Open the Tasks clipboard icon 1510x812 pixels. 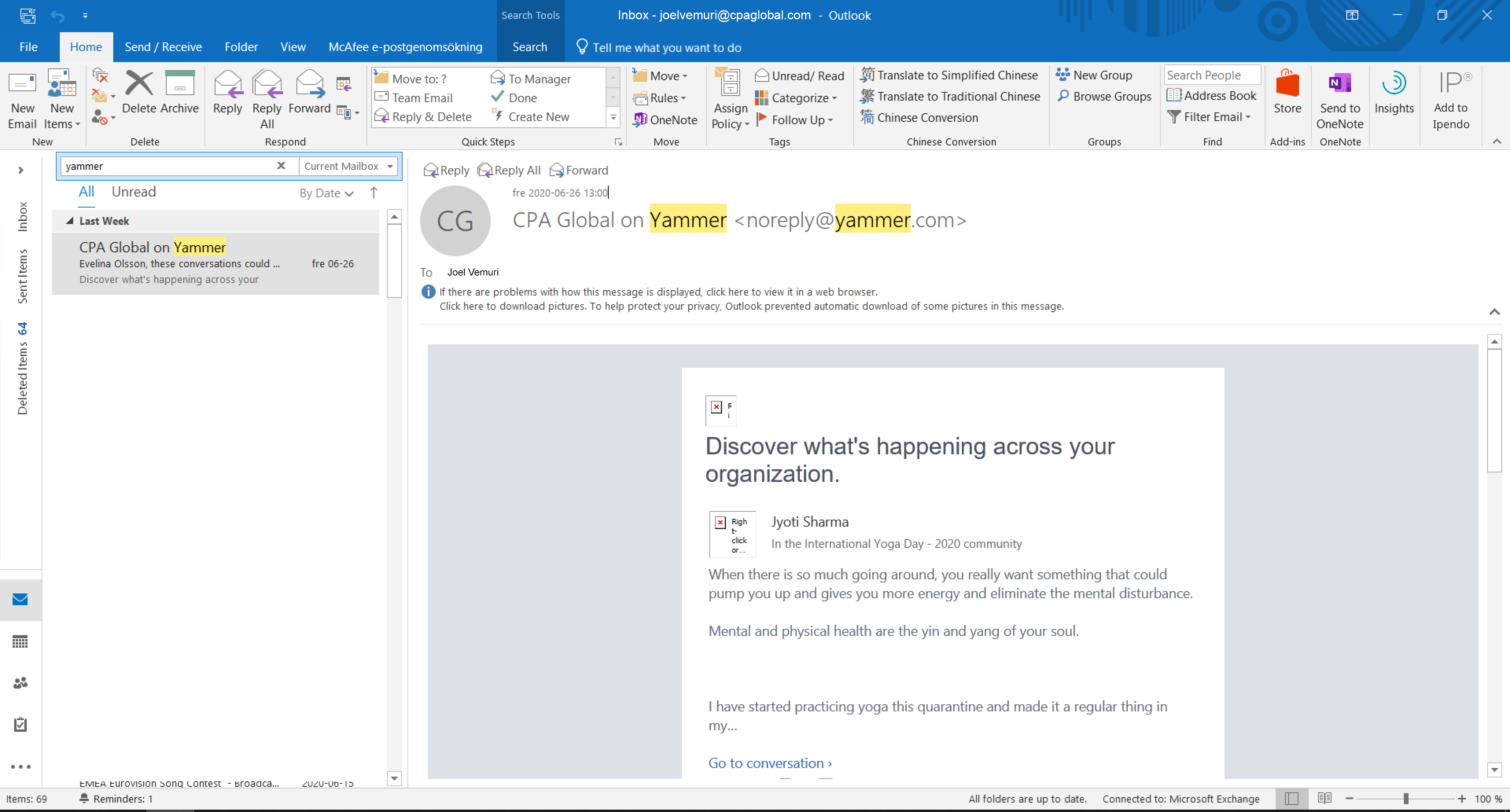[x=20, y=724]
